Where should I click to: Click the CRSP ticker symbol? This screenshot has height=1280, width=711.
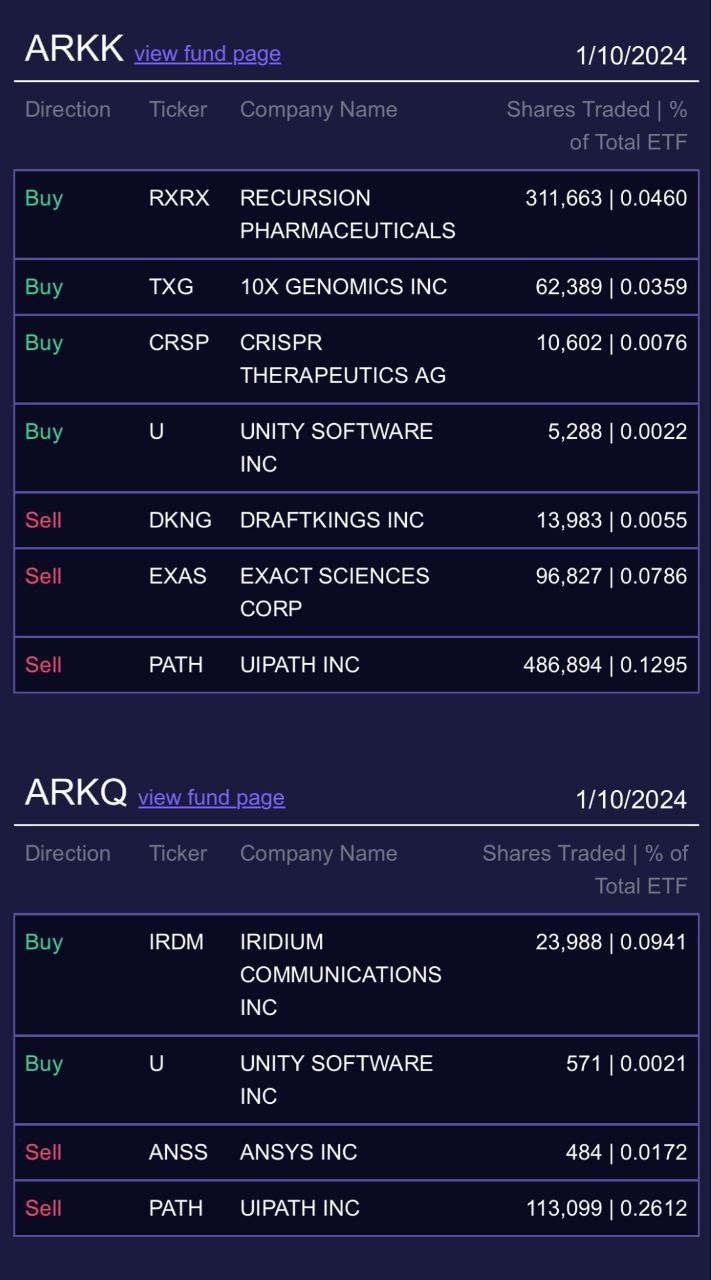click(x=179, y=343)
